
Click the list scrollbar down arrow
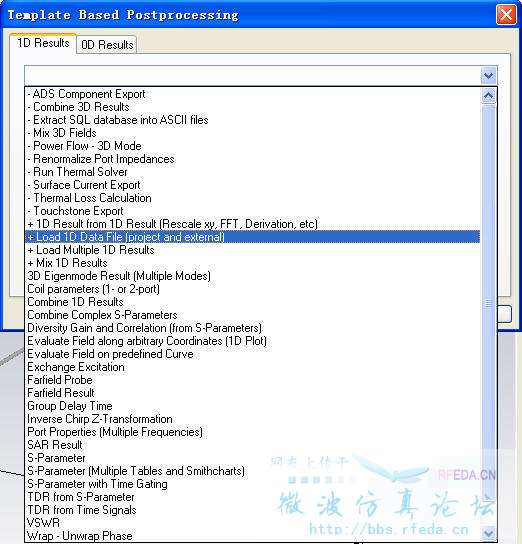[488, 533]
